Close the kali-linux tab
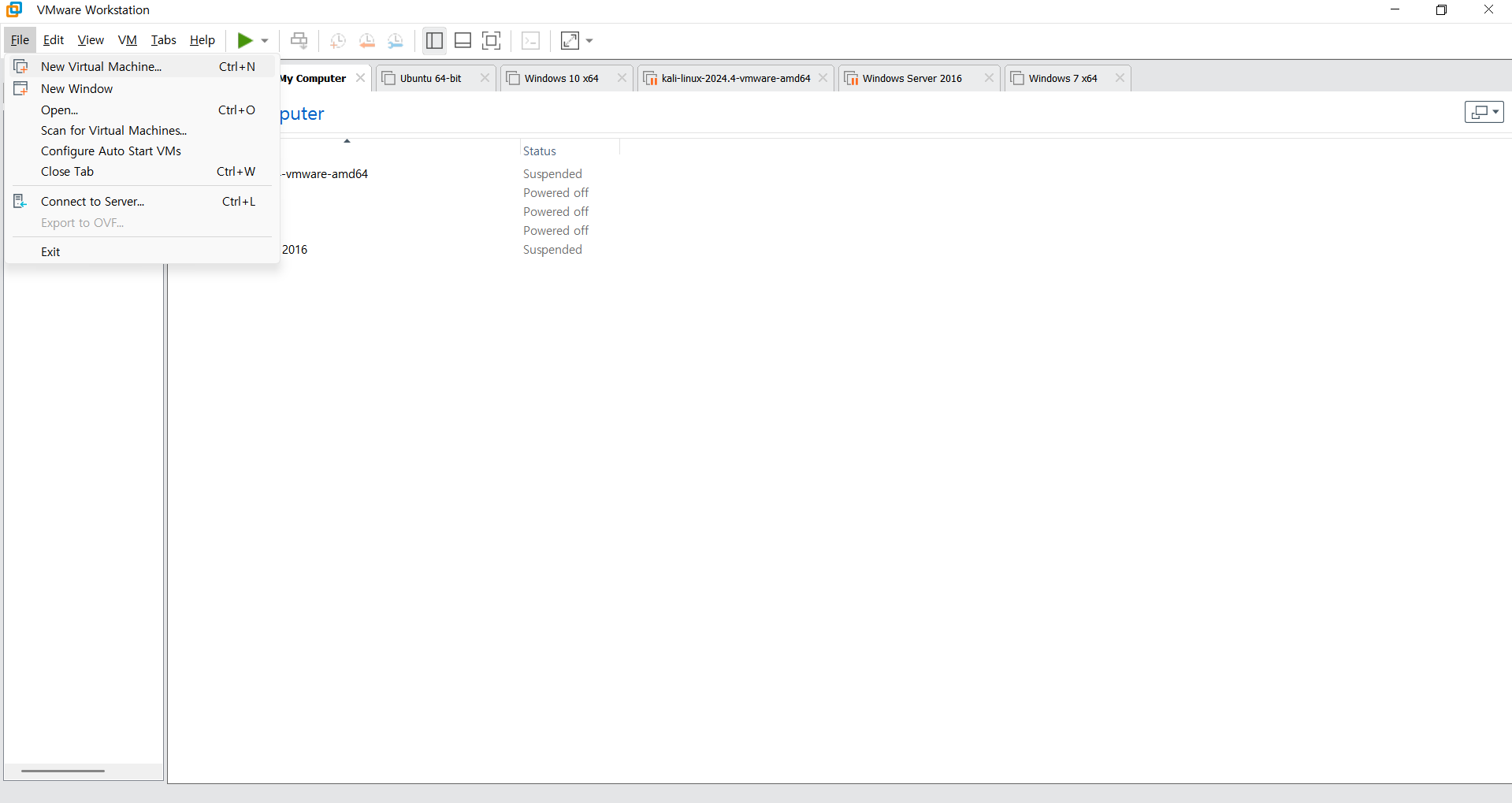 point(823,77)
